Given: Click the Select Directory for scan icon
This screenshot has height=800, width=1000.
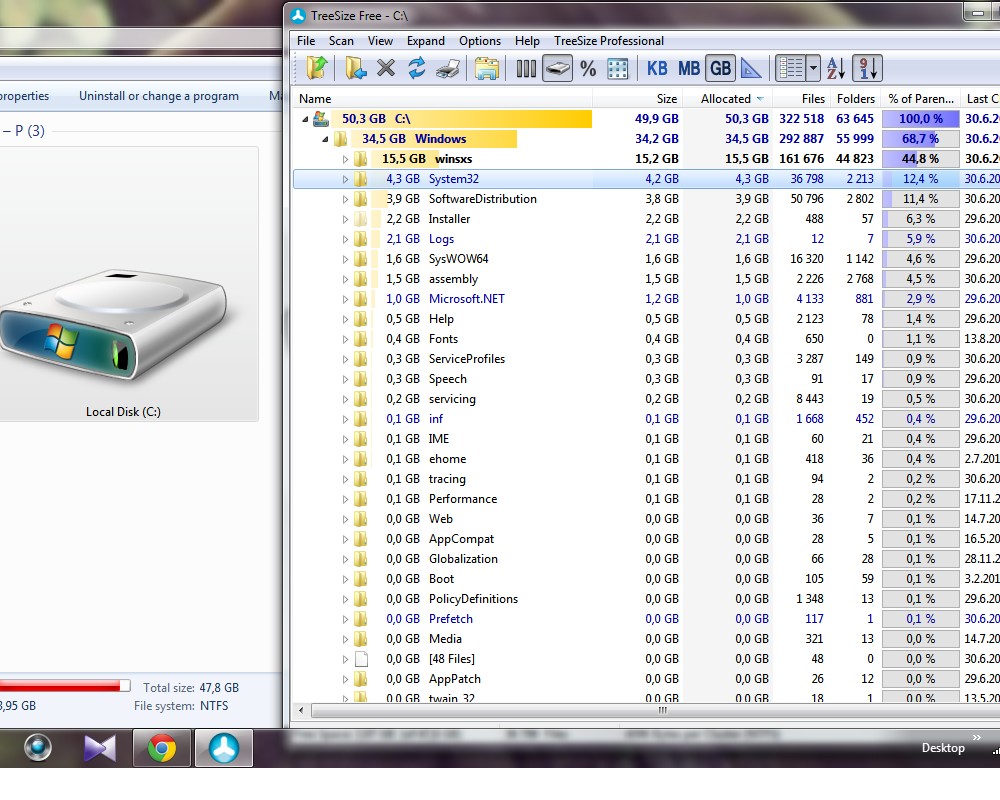Looking at the screenshot, I should pos(355,68).
